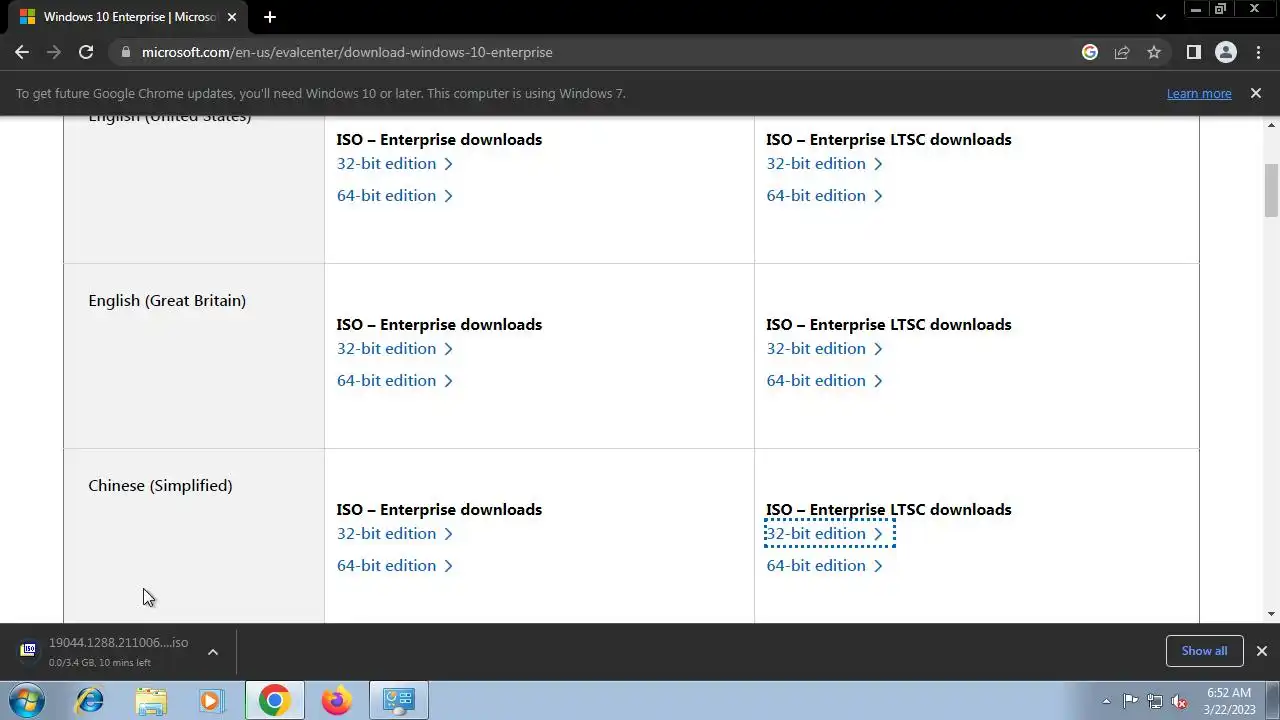The image size is (1280, 720).
Task: Search tabs with the down chevron
Action: 1160,17
